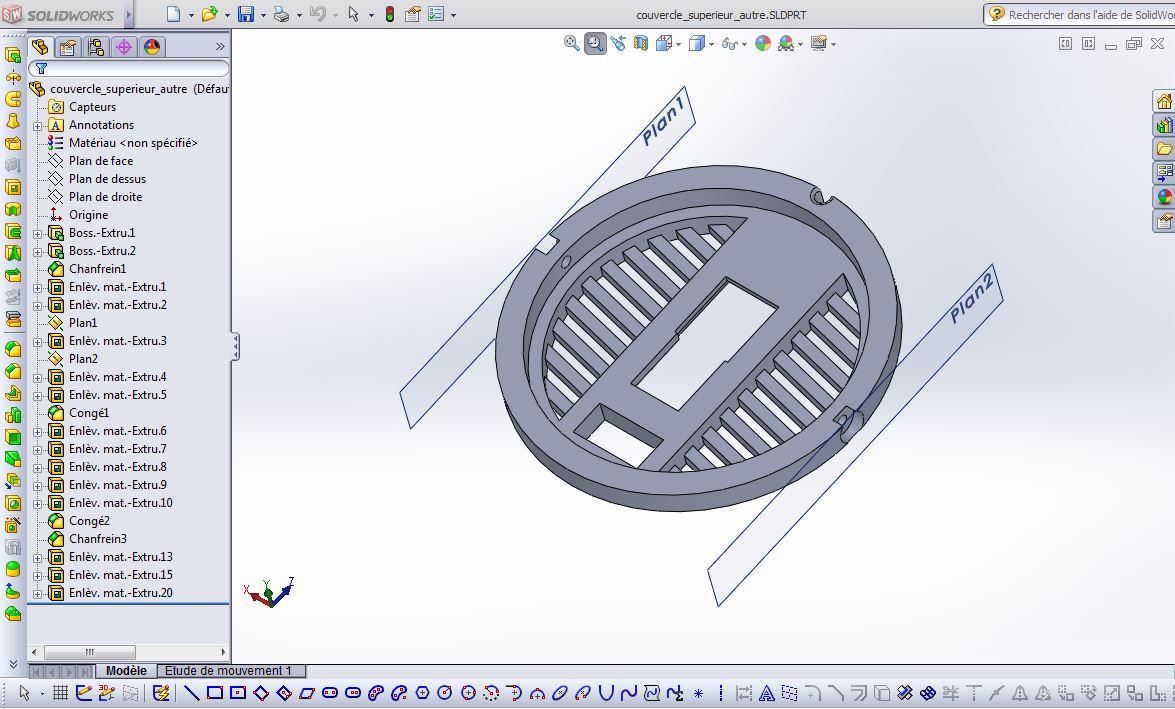Toggle the Section View icon

click(x=641, y=43)
